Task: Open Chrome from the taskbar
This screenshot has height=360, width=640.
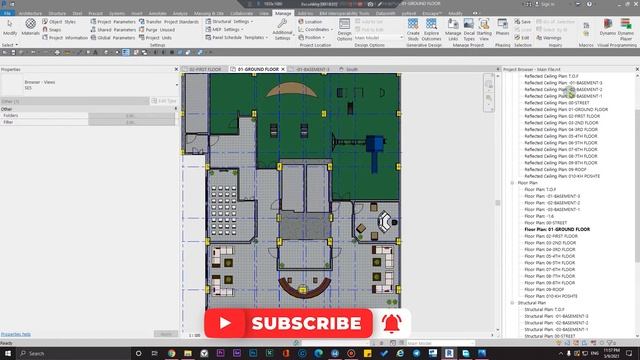Action: 171,353
